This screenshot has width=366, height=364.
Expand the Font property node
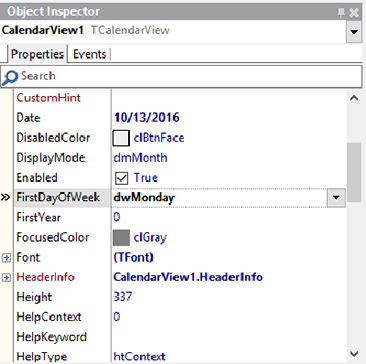[6, 258]
